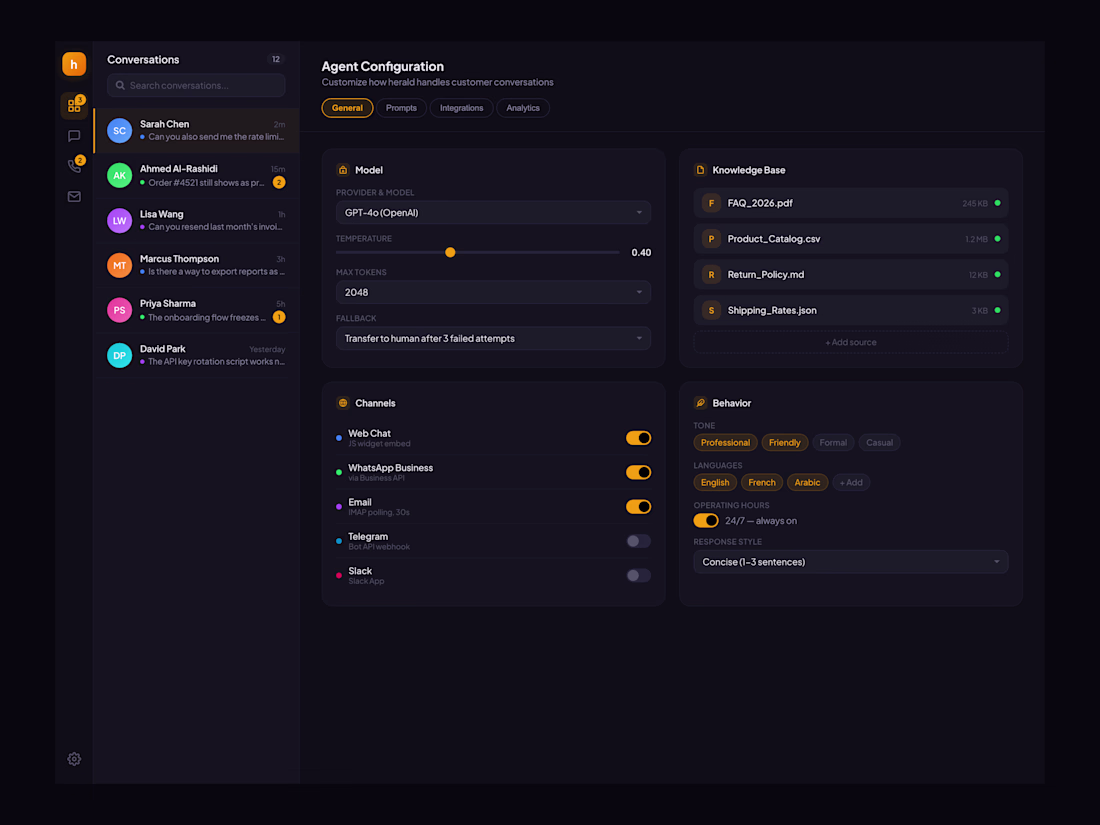Open the David Park conversation
The image size is (1100, 825).
point(196,355)
